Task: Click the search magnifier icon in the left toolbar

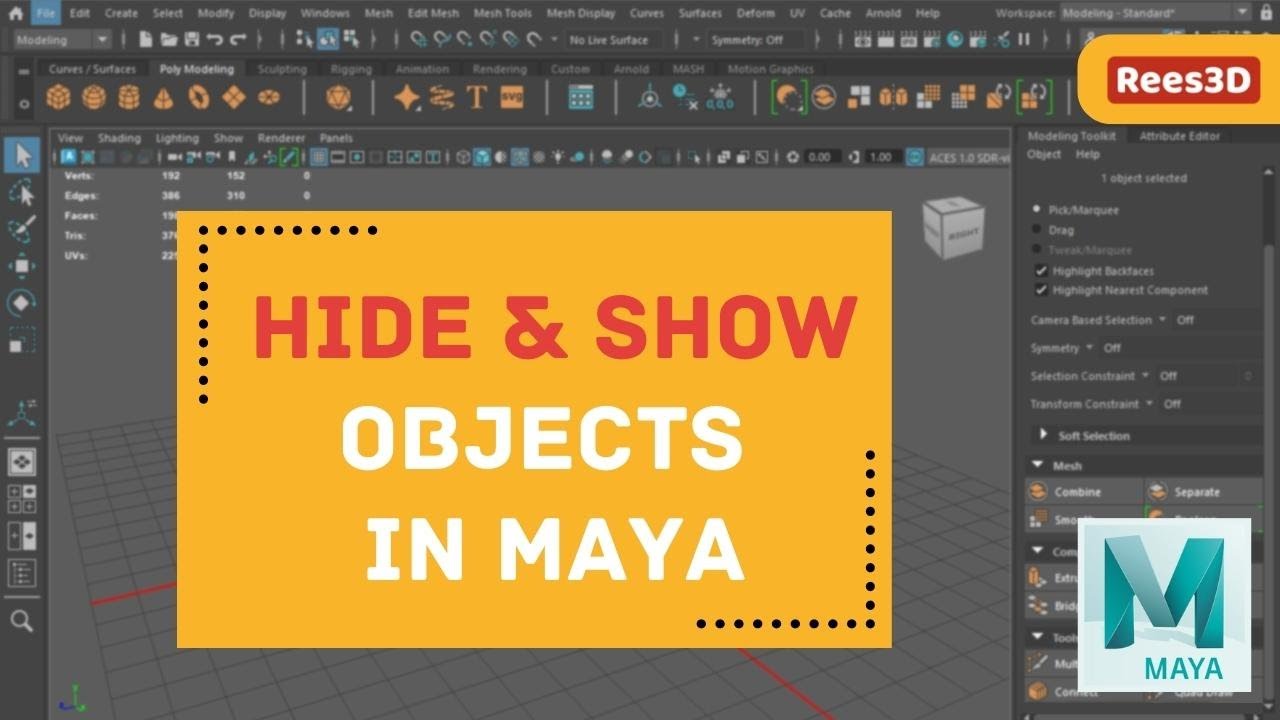Action: [22, 622]
